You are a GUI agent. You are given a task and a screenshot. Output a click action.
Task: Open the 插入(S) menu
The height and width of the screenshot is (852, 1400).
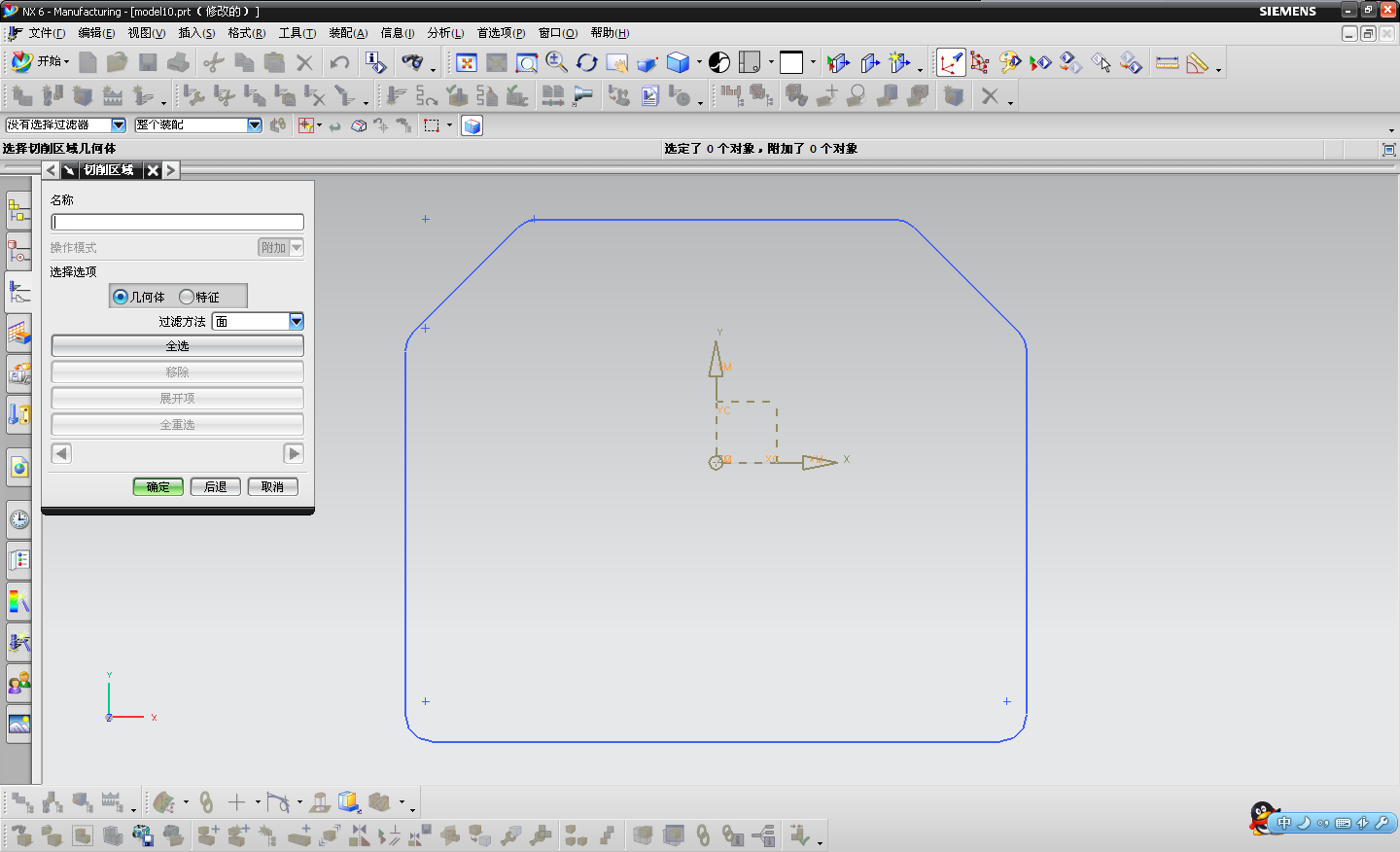click(x=196, y=33)
